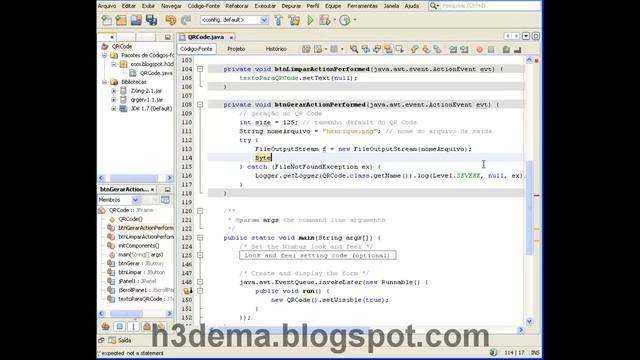Open the Profile Project dropdown arrow
The image size is (640, 360).
pos(354,20)
